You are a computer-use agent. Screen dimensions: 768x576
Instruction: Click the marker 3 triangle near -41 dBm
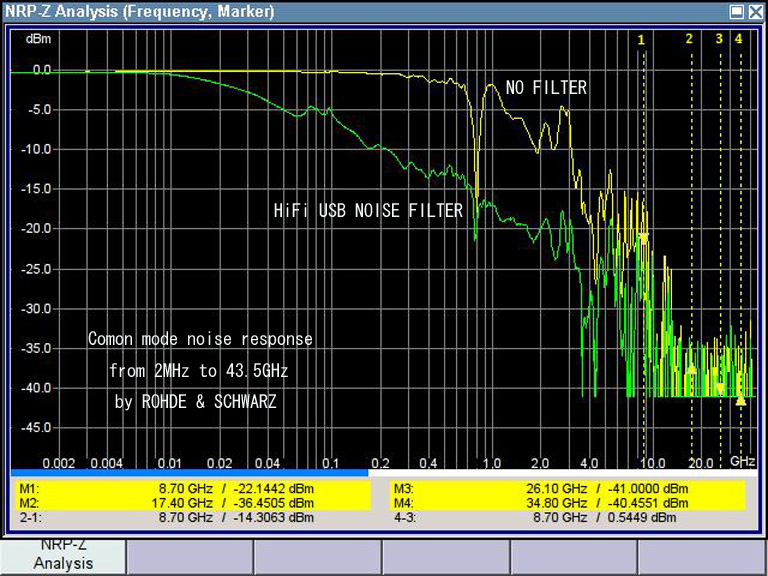720,388
